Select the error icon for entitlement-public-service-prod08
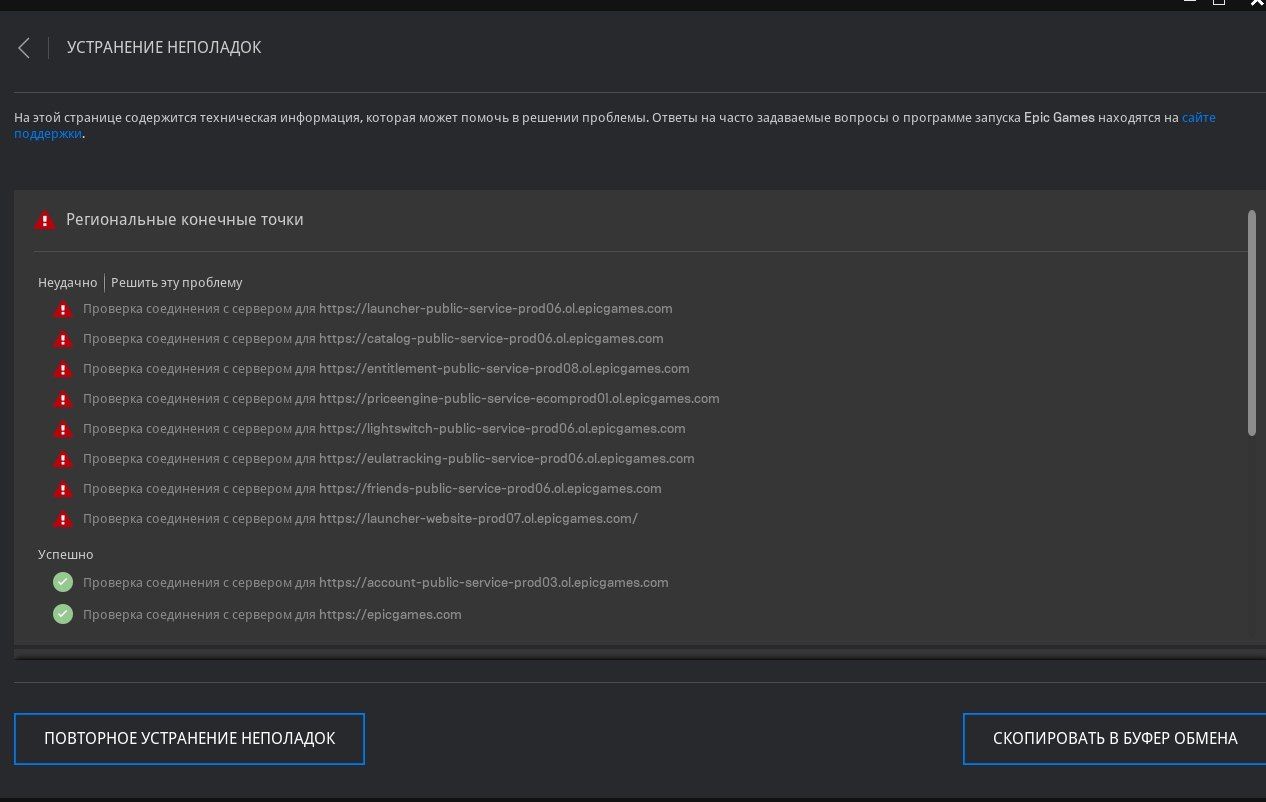 point(63,370)
